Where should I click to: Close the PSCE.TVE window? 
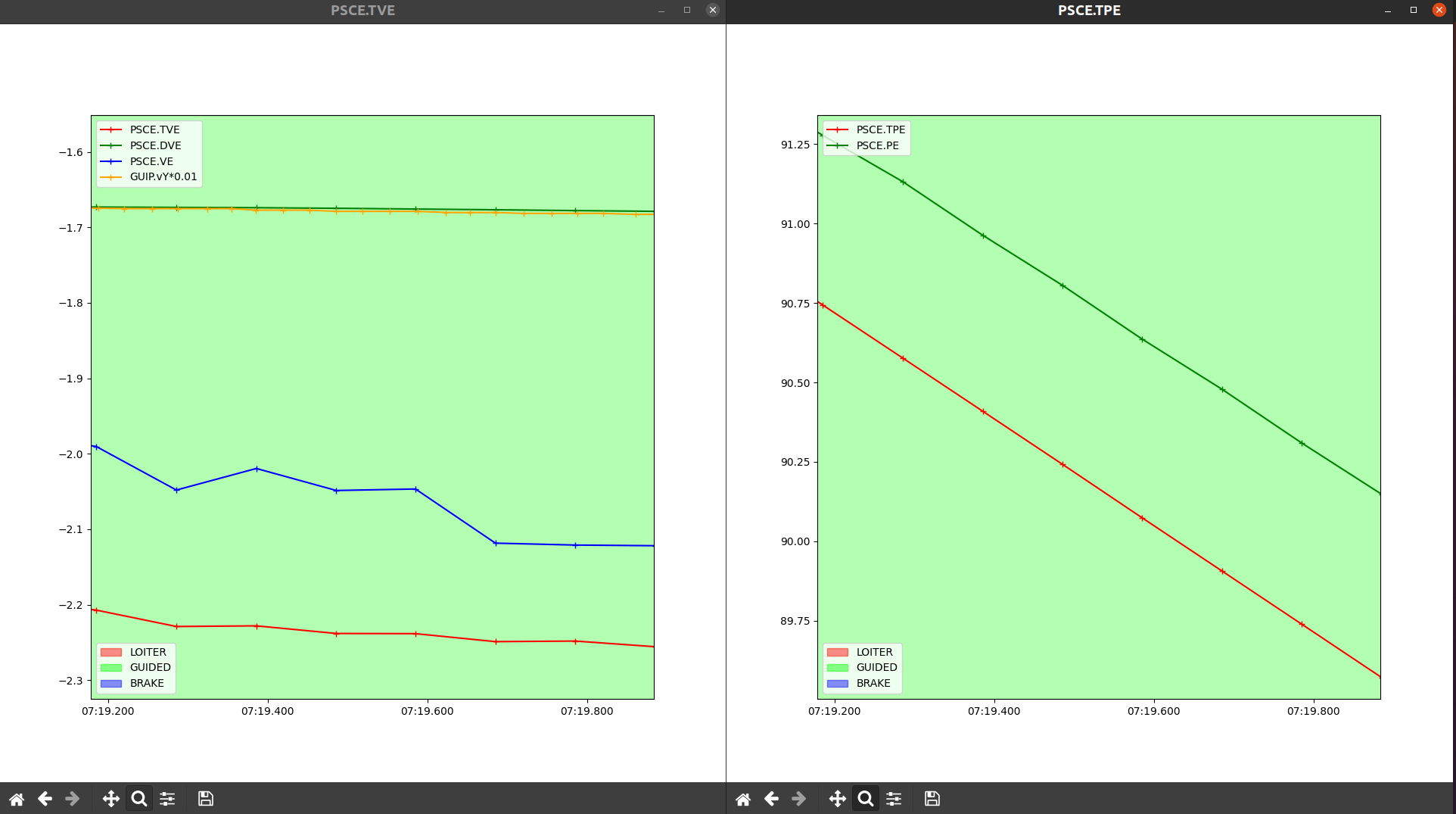(713, 11)
